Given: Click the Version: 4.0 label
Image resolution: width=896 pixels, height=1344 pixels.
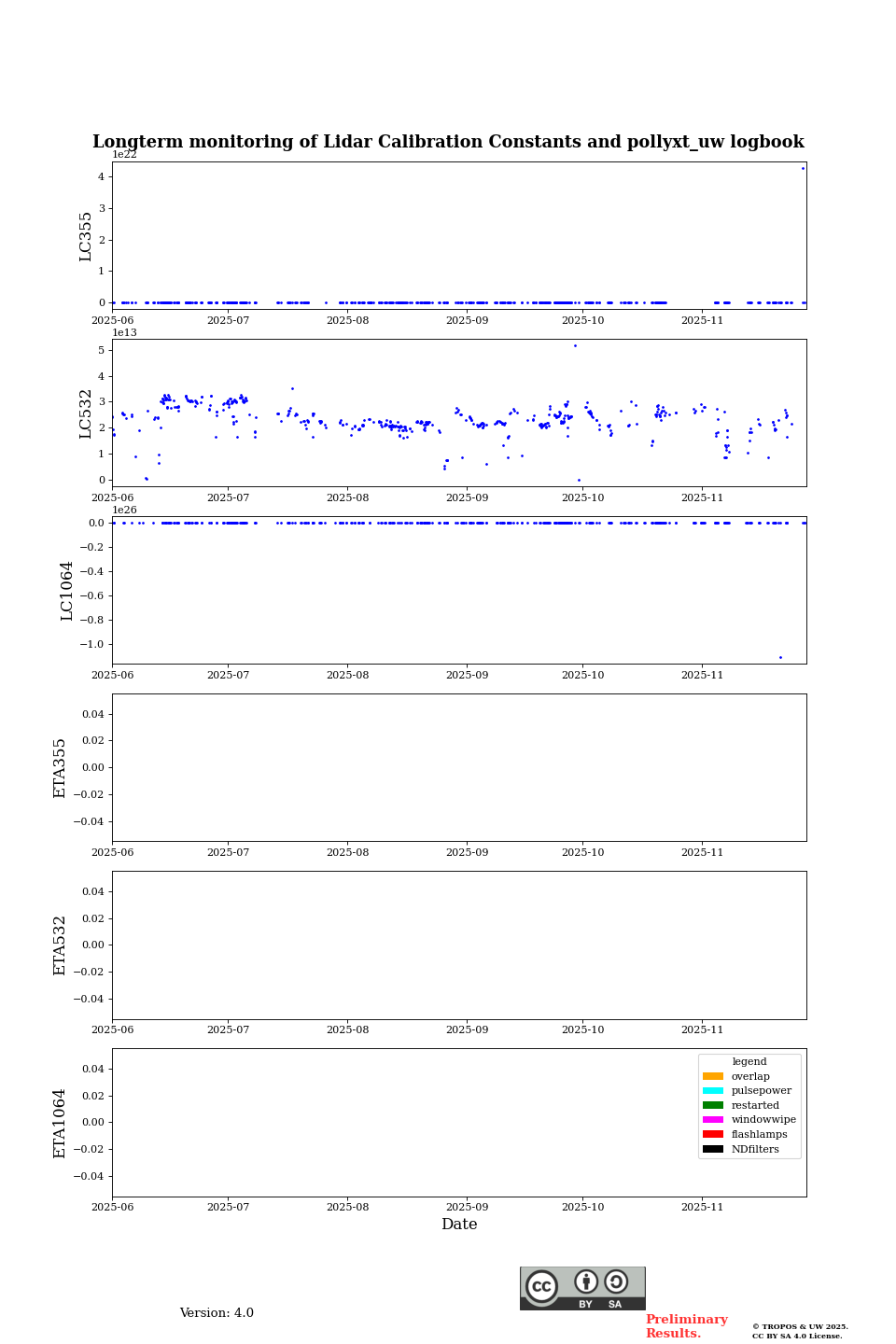Looking at the screenshot, I should 217,1313.
